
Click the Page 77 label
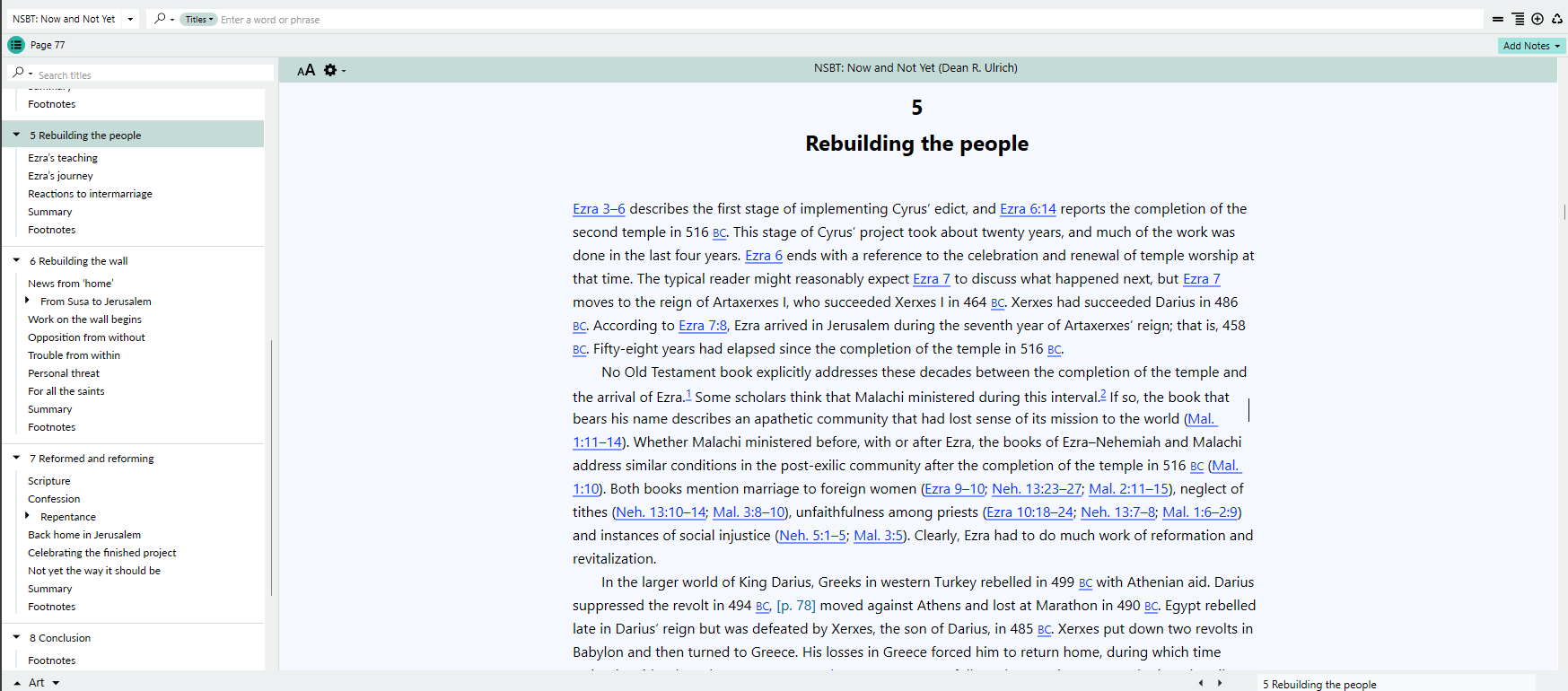tap(48, 45)
